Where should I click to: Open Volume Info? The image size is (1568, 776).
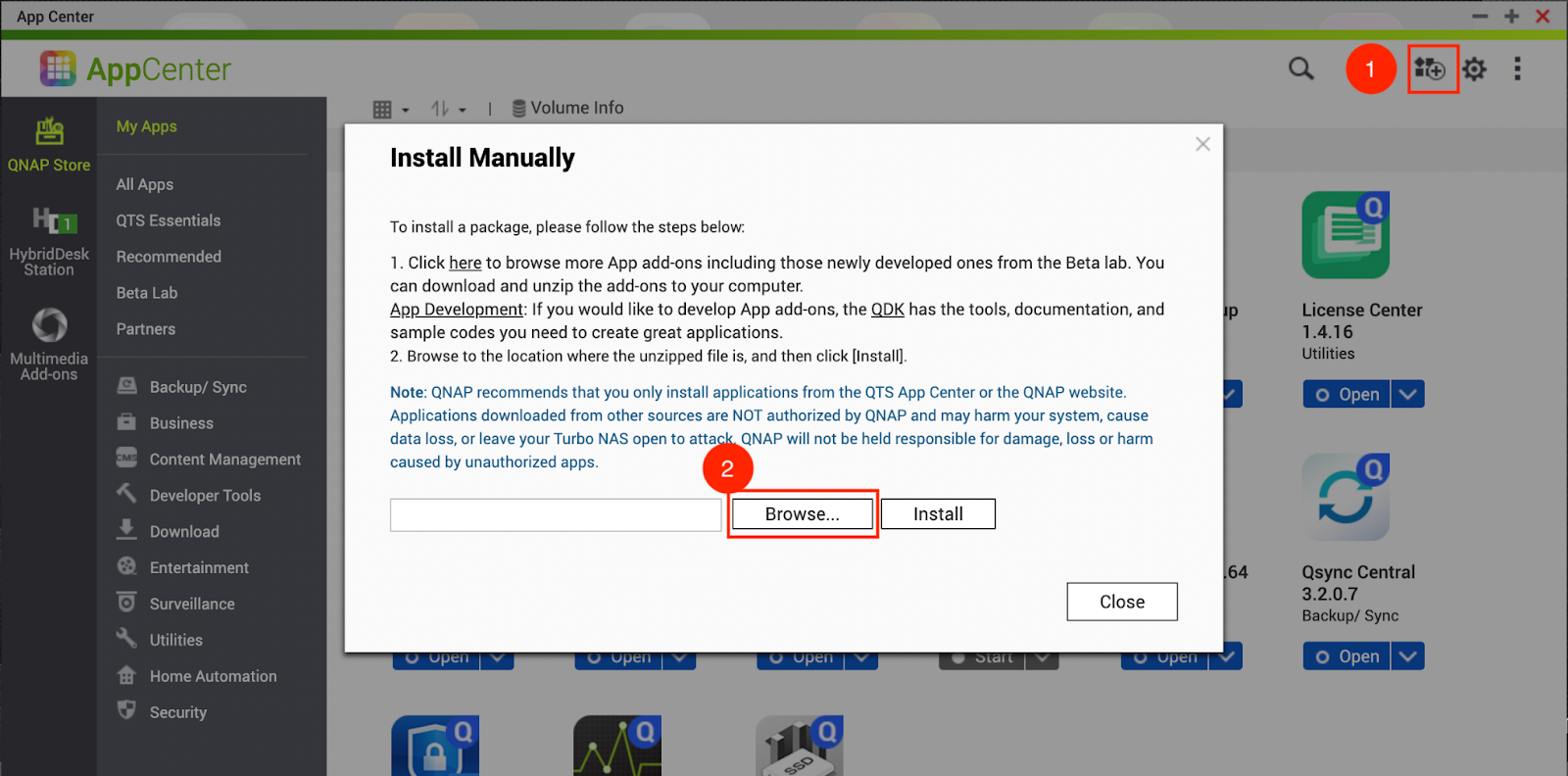click(567, 108)
